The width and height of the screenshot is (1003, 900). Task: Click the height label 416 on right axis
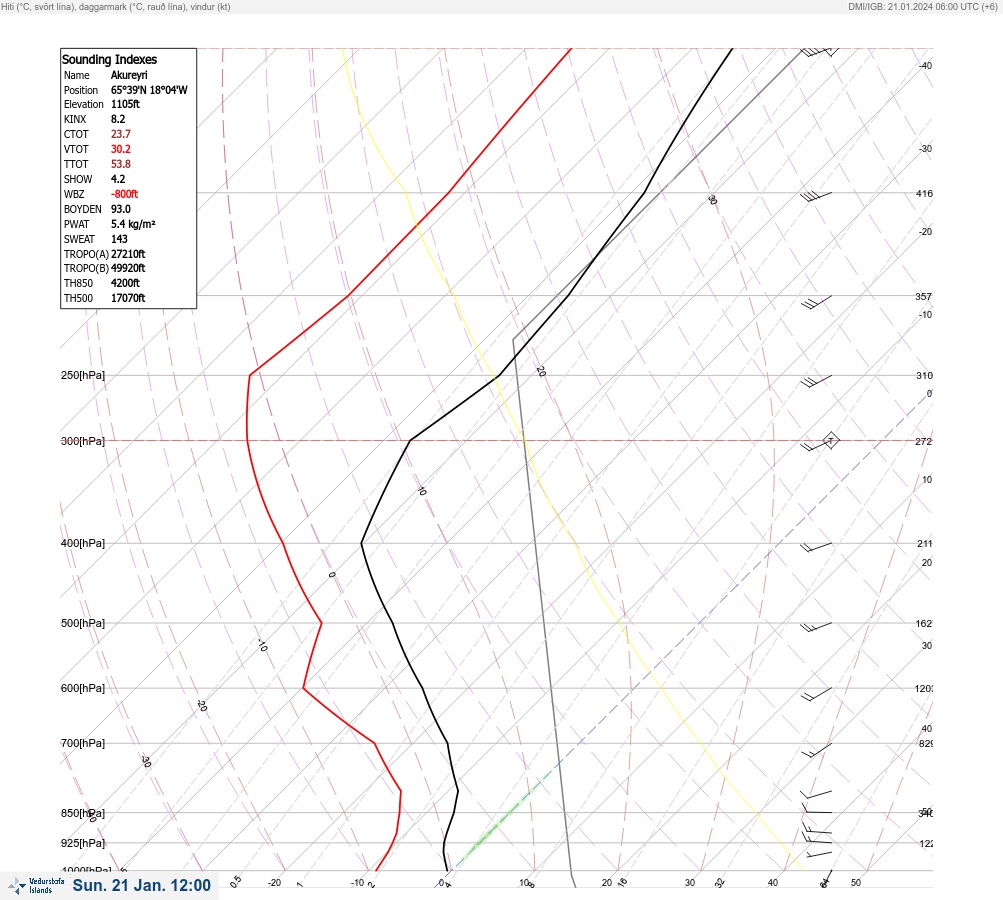pos(924,193)
